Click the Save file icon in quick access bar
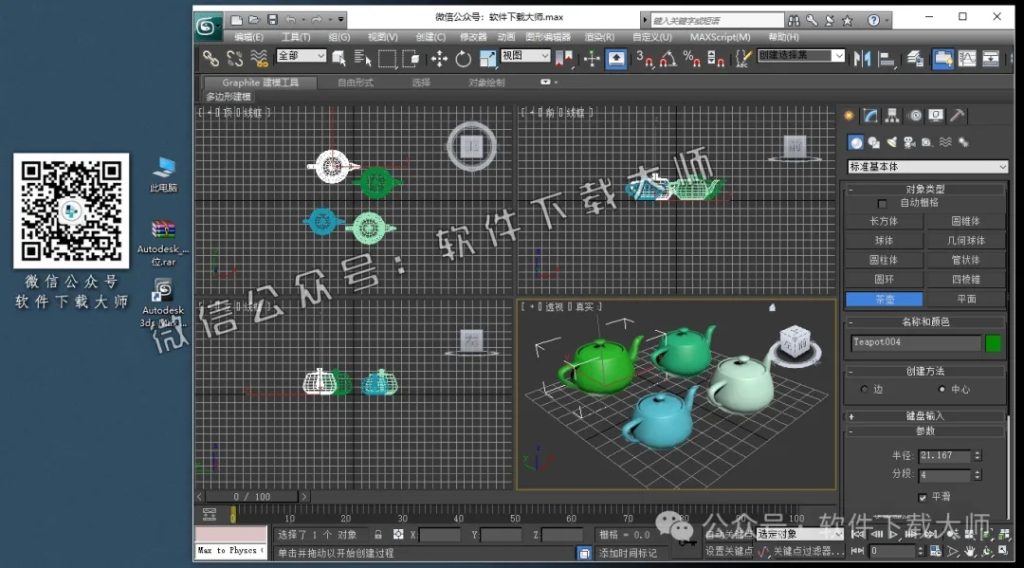The image size is (1024, 568). coord(272,20)
